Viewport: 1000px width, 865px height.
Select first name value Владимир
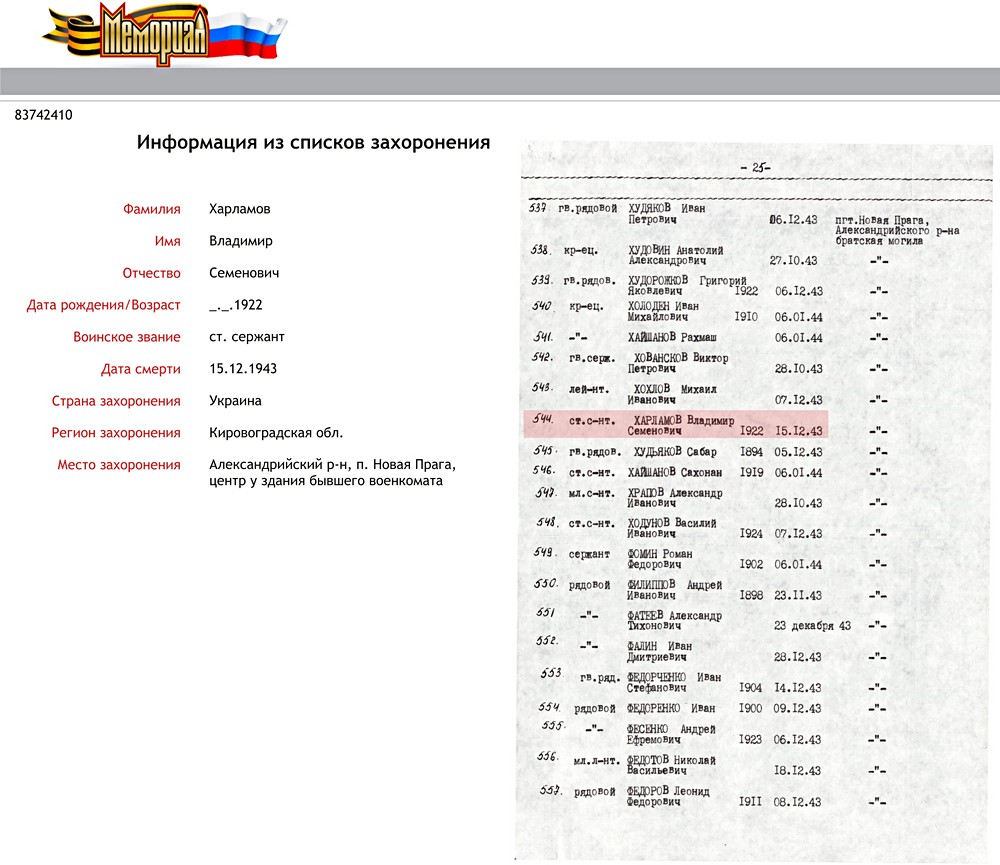click(241, 241)
